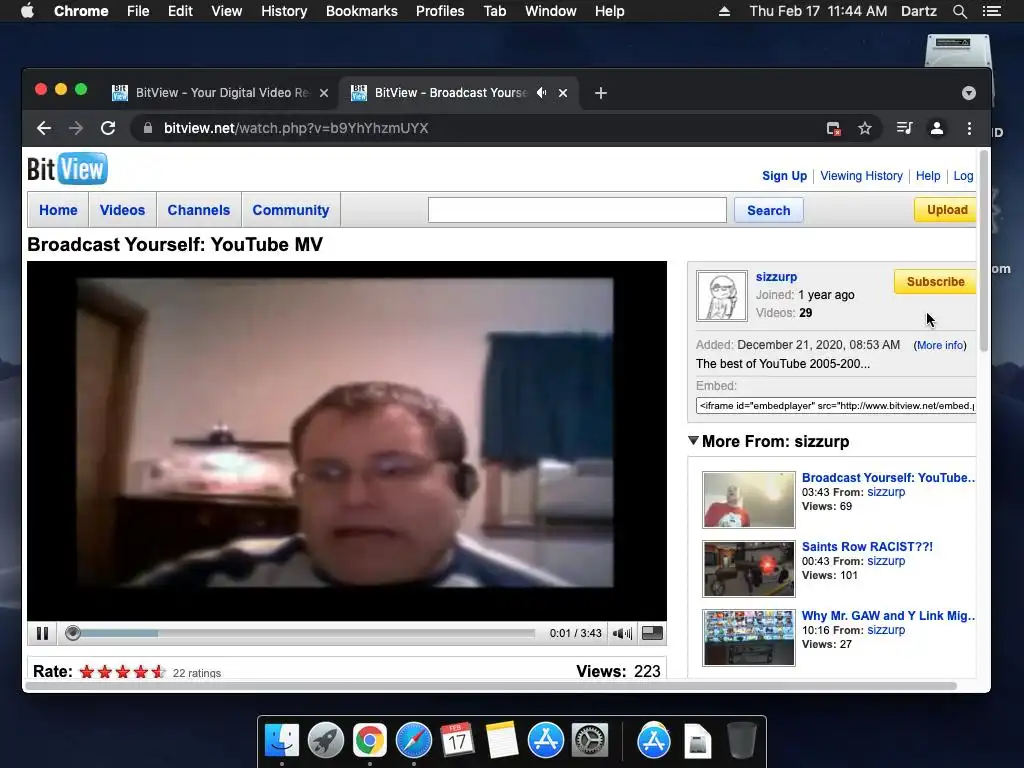The width and height of the screenshot is (1024, 768).
Task: Open the Videos nav tab
Action: point(122,210)
